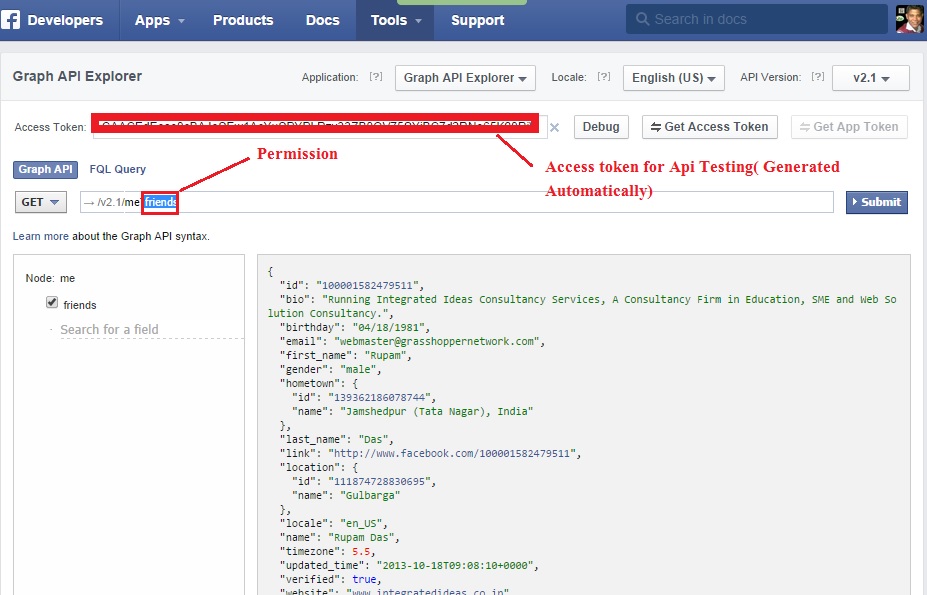Screen dimensions: 927x595
Task: Open the GET method dropdown
Action: click(x=41, y=202)
